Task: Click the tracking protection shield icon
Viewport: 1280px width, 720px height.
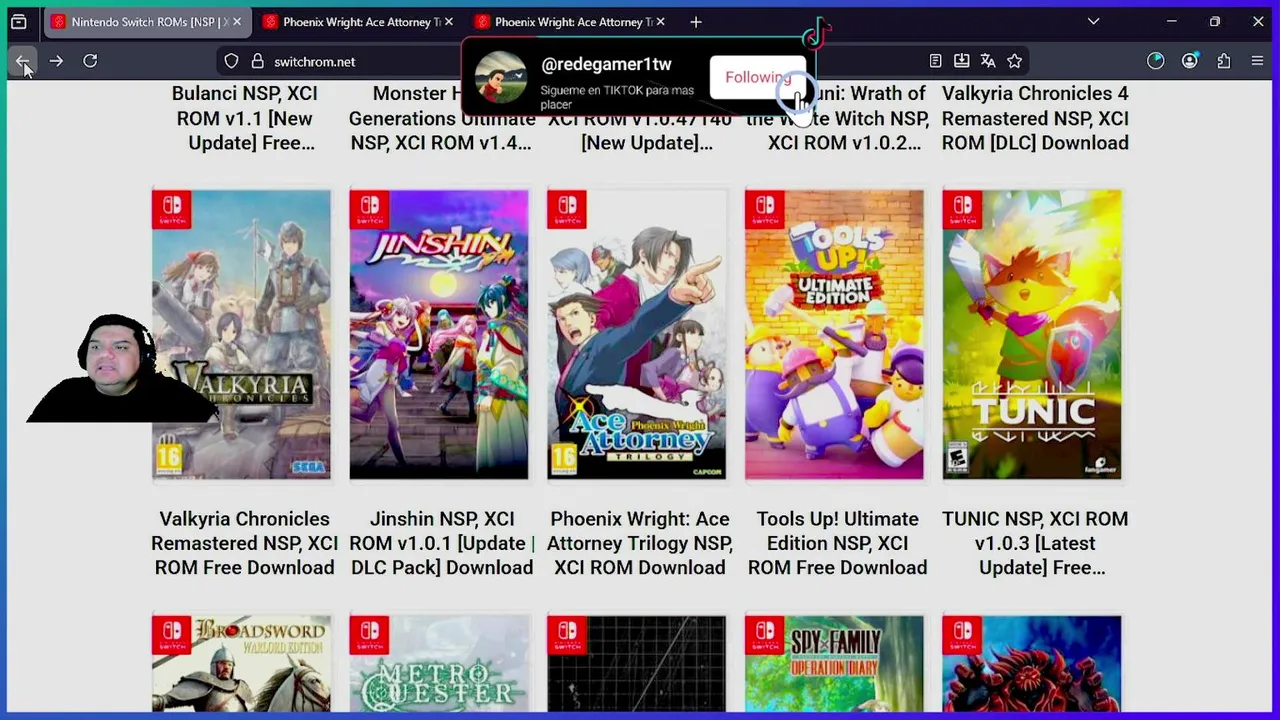Action: (x=231, y=62)
